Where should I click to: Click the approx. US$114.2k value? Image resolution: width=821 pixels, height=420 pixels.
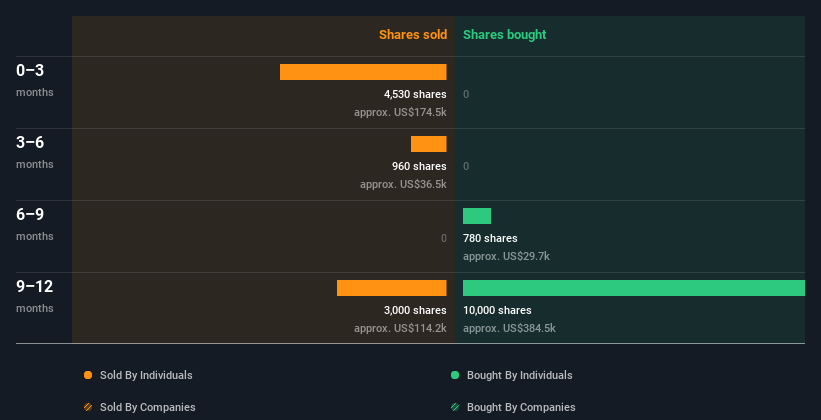point(400,328)
